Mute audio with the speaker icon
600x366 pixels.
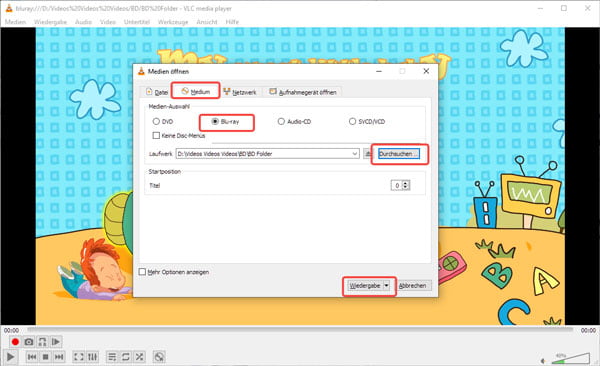[x=543, y=361]
